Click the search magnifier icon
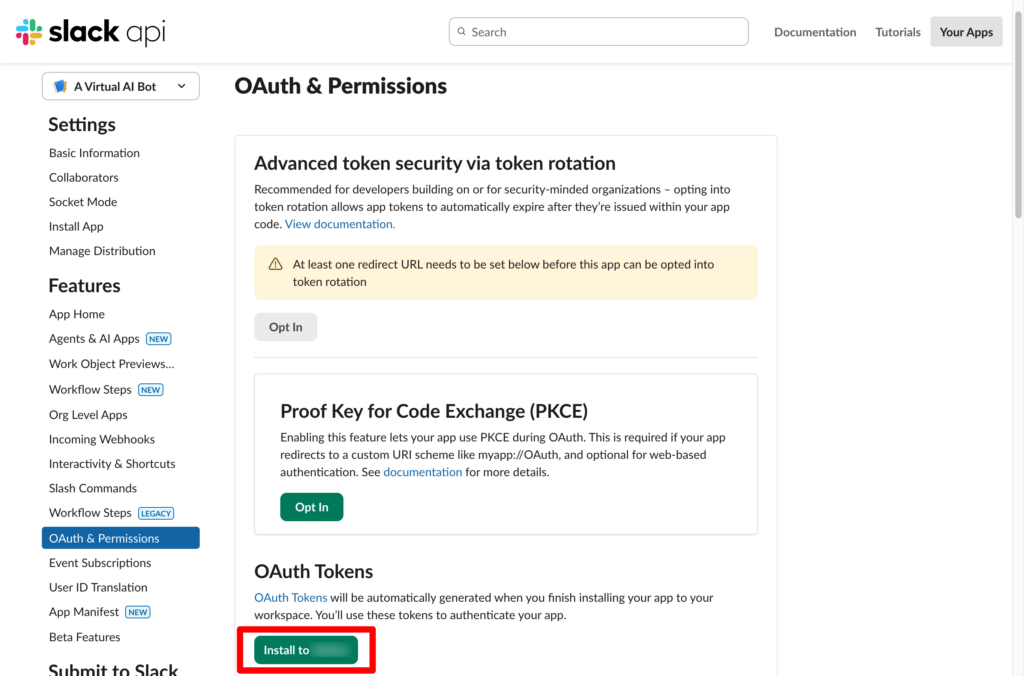 [x=461, y=32]
